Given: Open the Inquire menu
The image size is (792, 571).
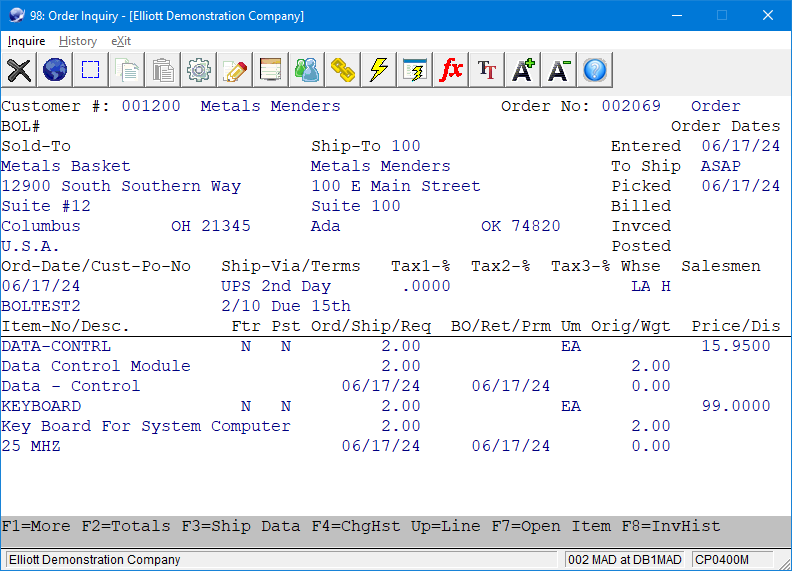Looking at the screenshot, I should pos(26,41).
